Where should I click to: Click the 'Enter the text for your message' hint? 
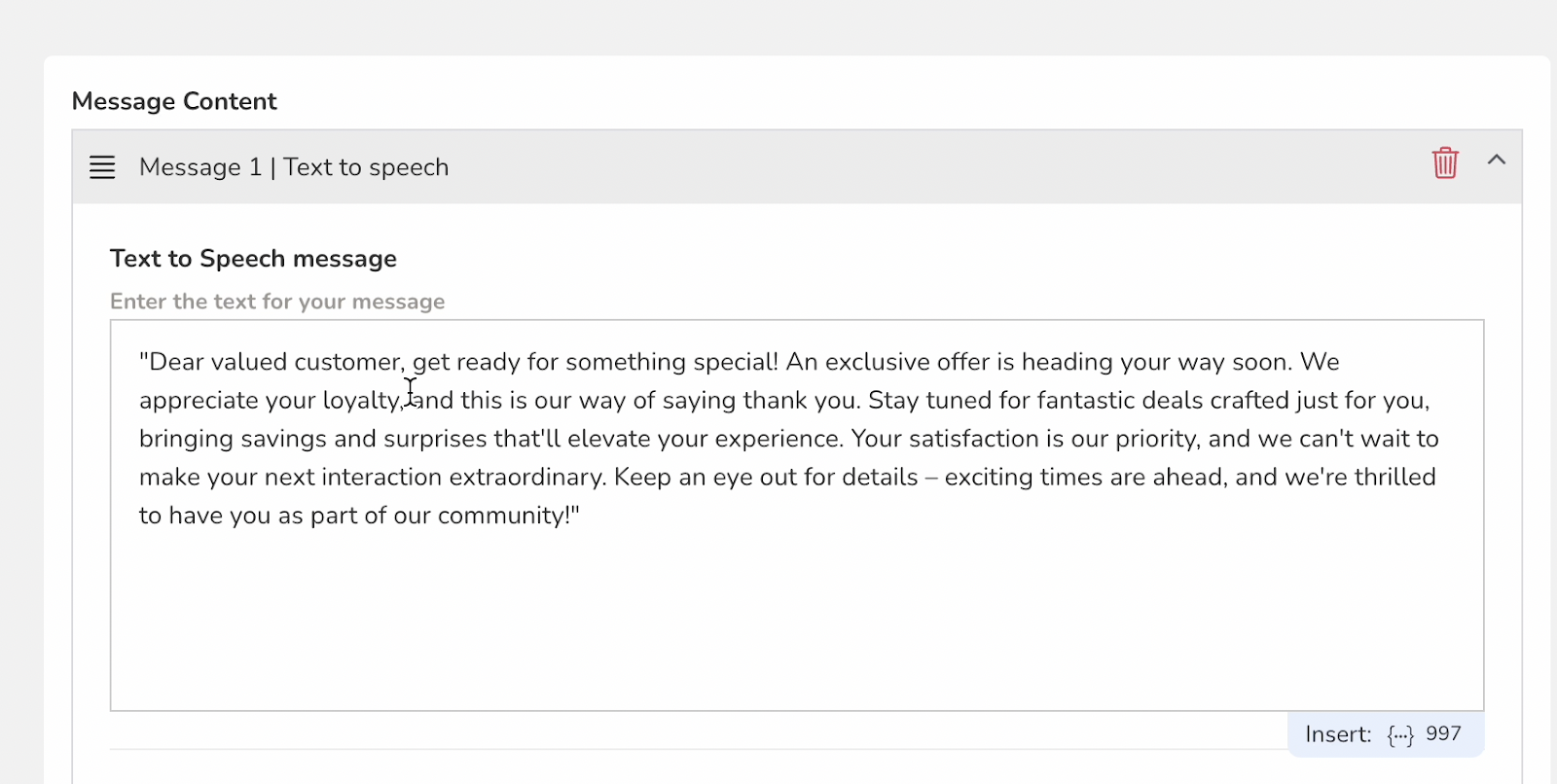277,302
